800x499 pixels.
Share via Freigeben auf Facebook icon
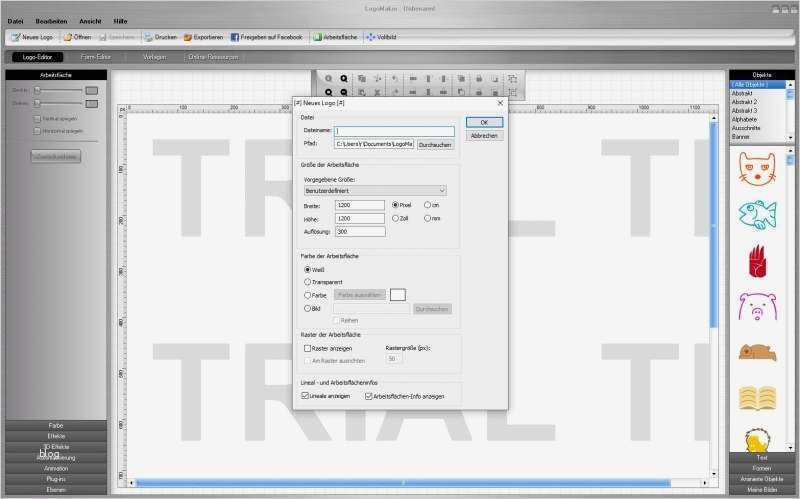(x=235, y=37)
